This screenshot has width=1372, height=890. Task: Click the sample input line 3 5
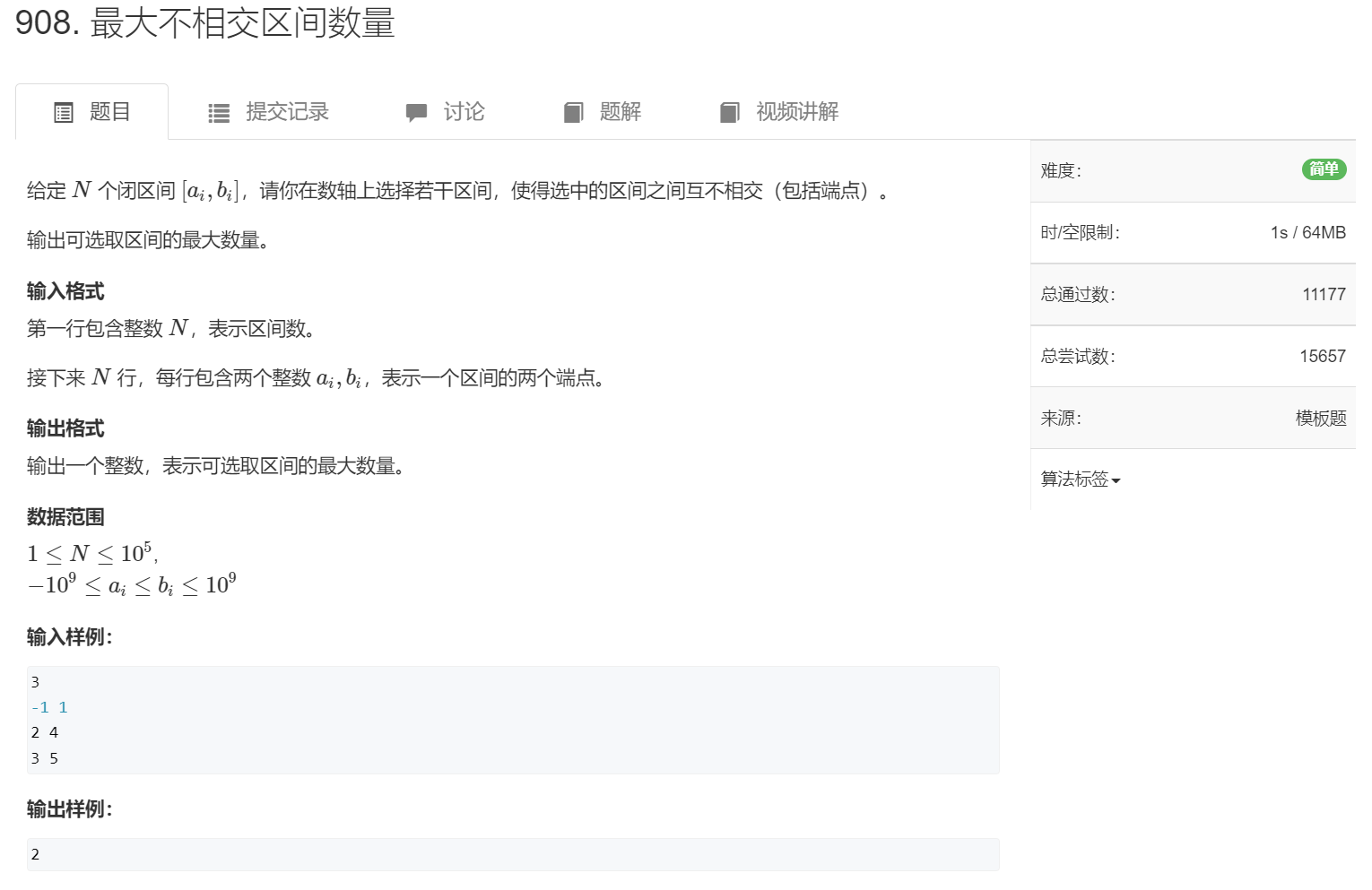pyautogui.click(x=45, y=758)
